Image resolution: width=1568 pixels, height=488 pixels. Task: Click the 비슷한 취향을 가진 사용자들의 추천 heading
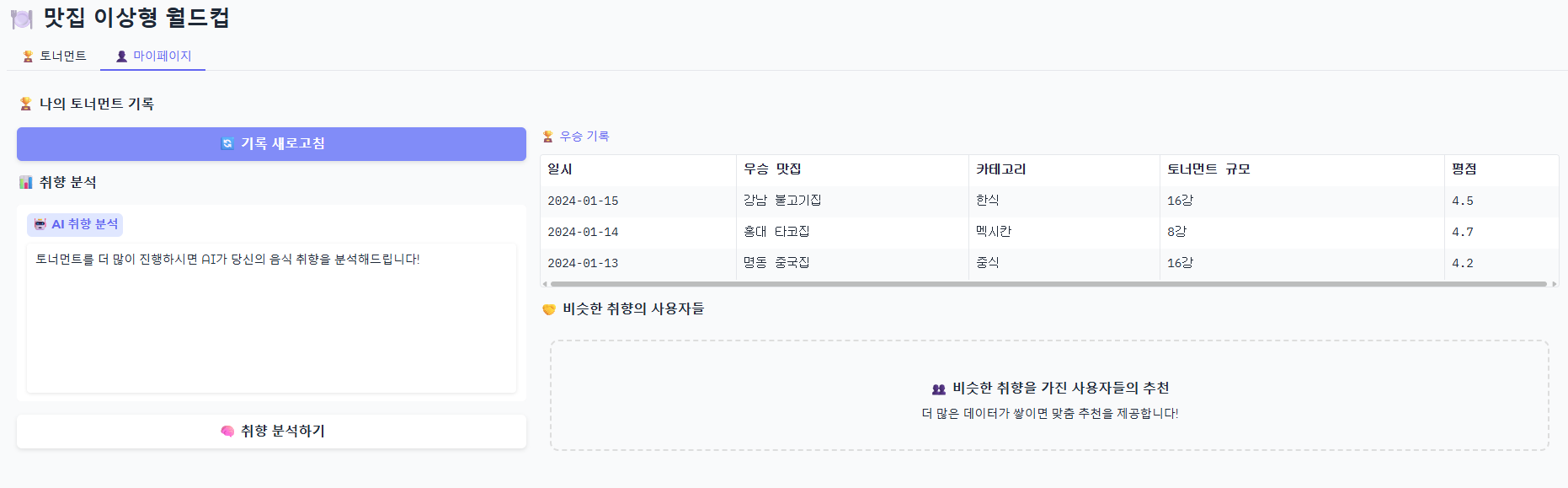[1060, 389]
